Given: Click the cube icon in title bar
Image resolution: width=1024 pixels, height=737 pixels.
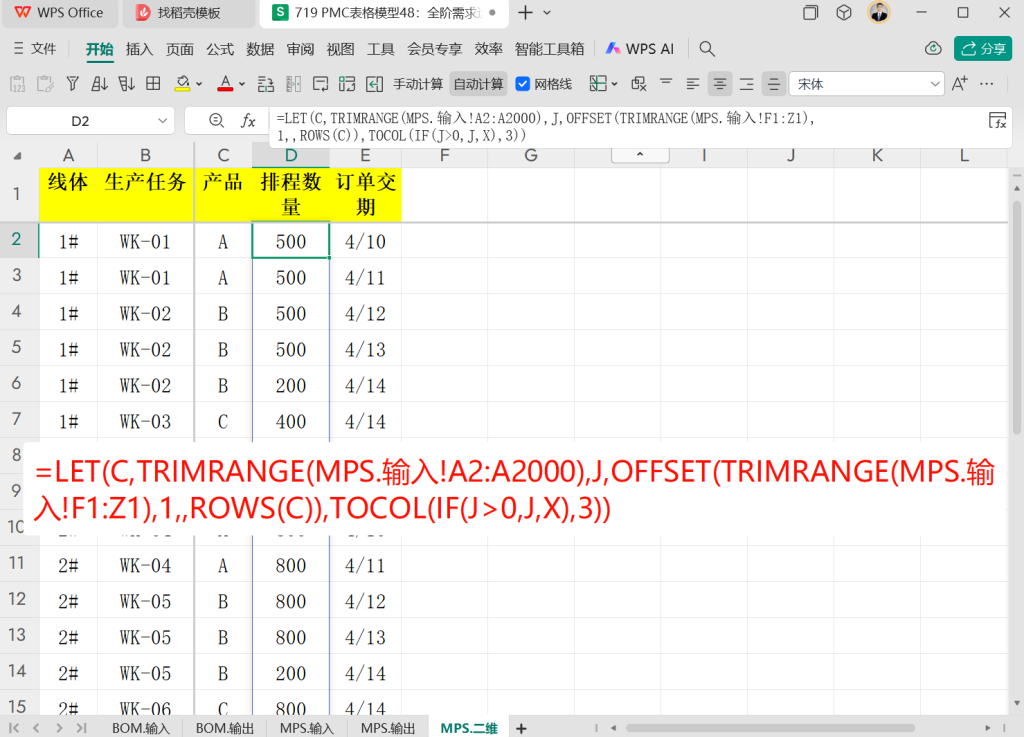Looking at the screenshot, I should pyautogui.click(x=844, y=12).
